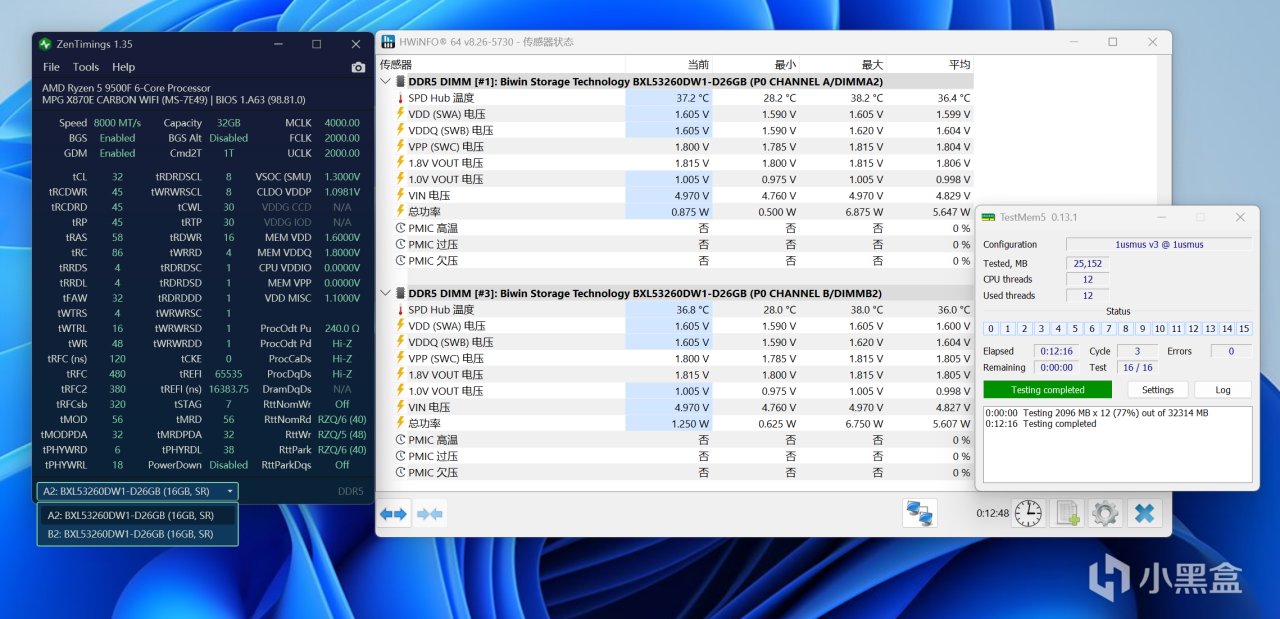Click TestMem5 status box 7
This screenshot has width=1280, height=619.
coord(1109,328)
